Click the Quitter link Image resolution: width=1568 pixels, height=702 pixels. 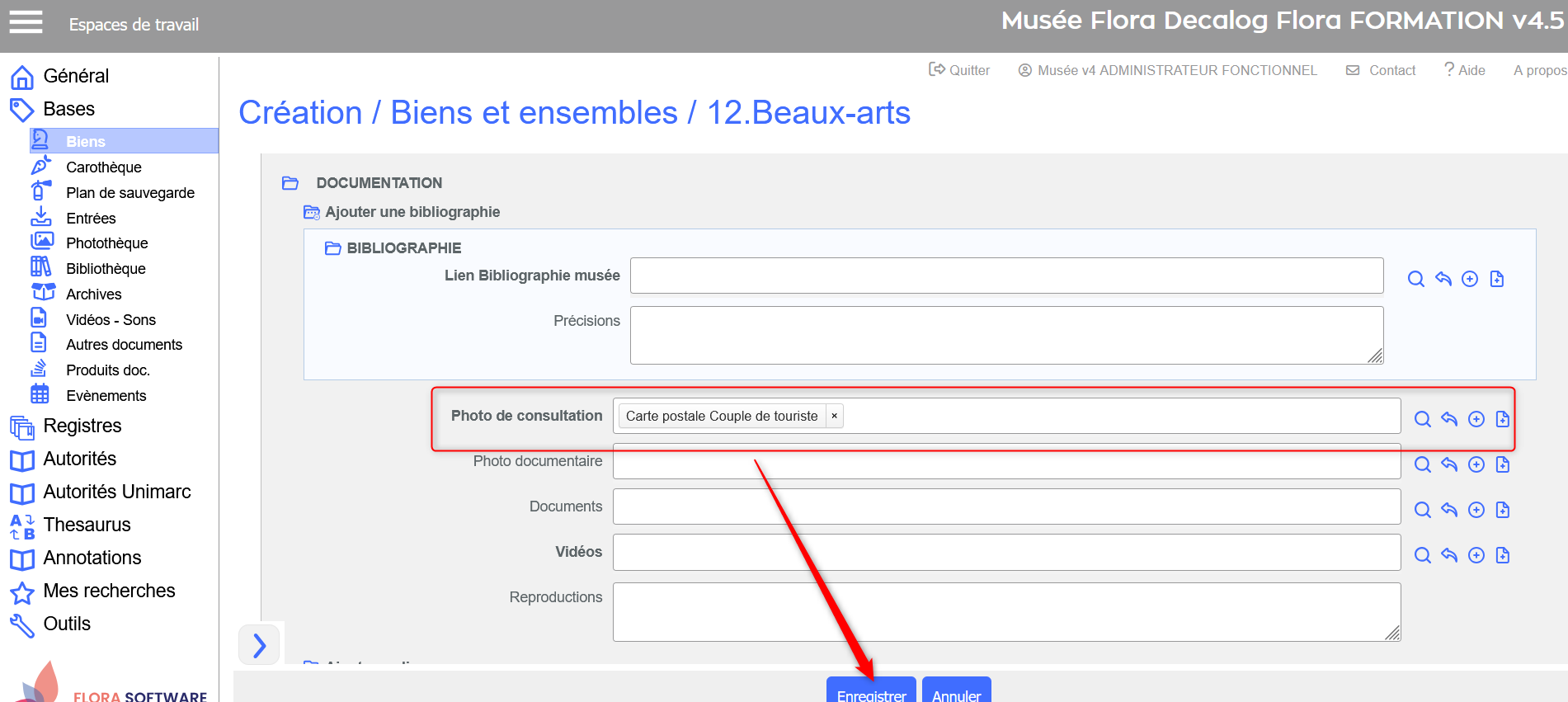pos(959,71)
